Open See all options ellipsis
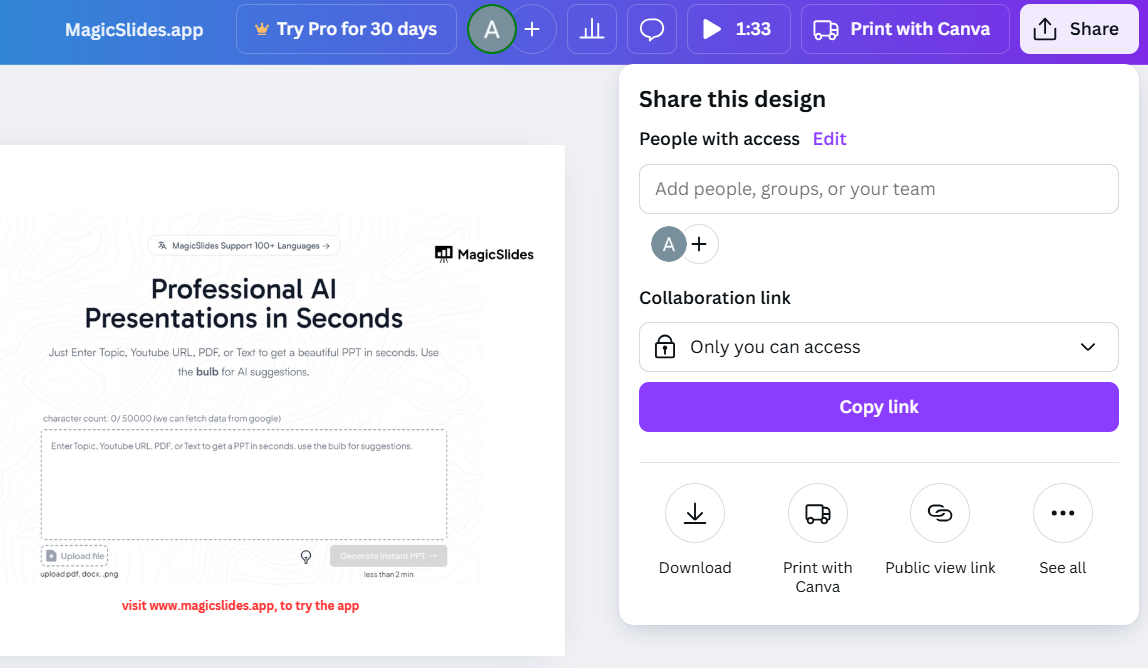 (1062, 513)
